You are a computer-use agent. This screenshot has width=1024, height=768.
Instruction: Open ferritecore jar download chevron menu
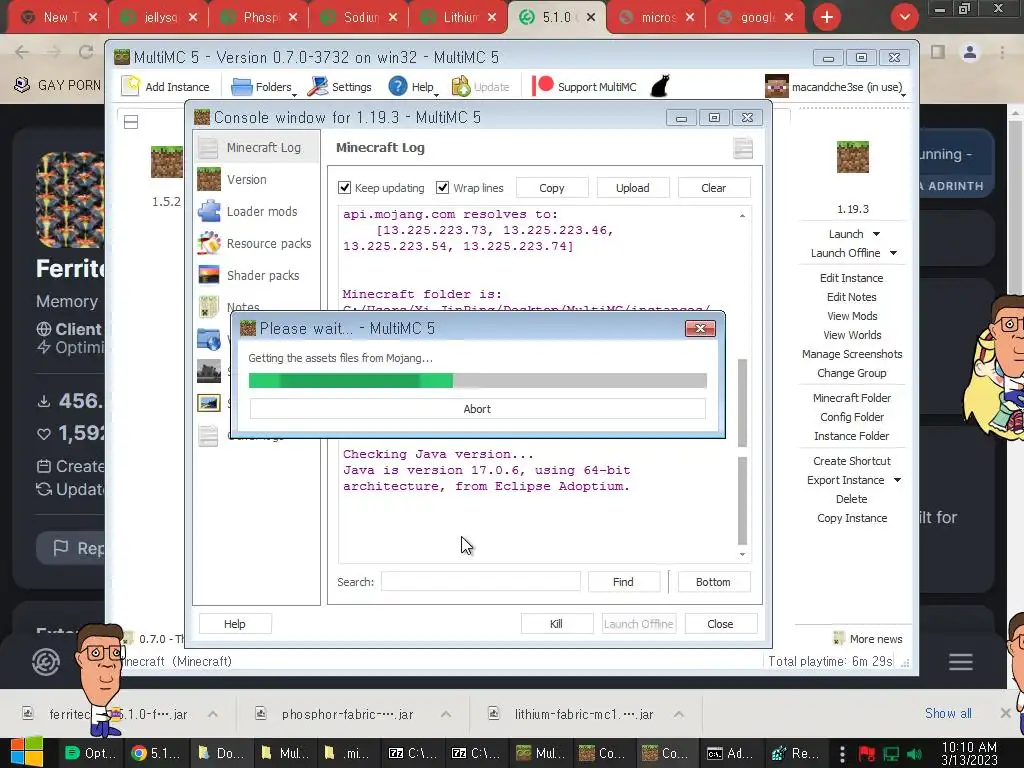pos(213,714)
